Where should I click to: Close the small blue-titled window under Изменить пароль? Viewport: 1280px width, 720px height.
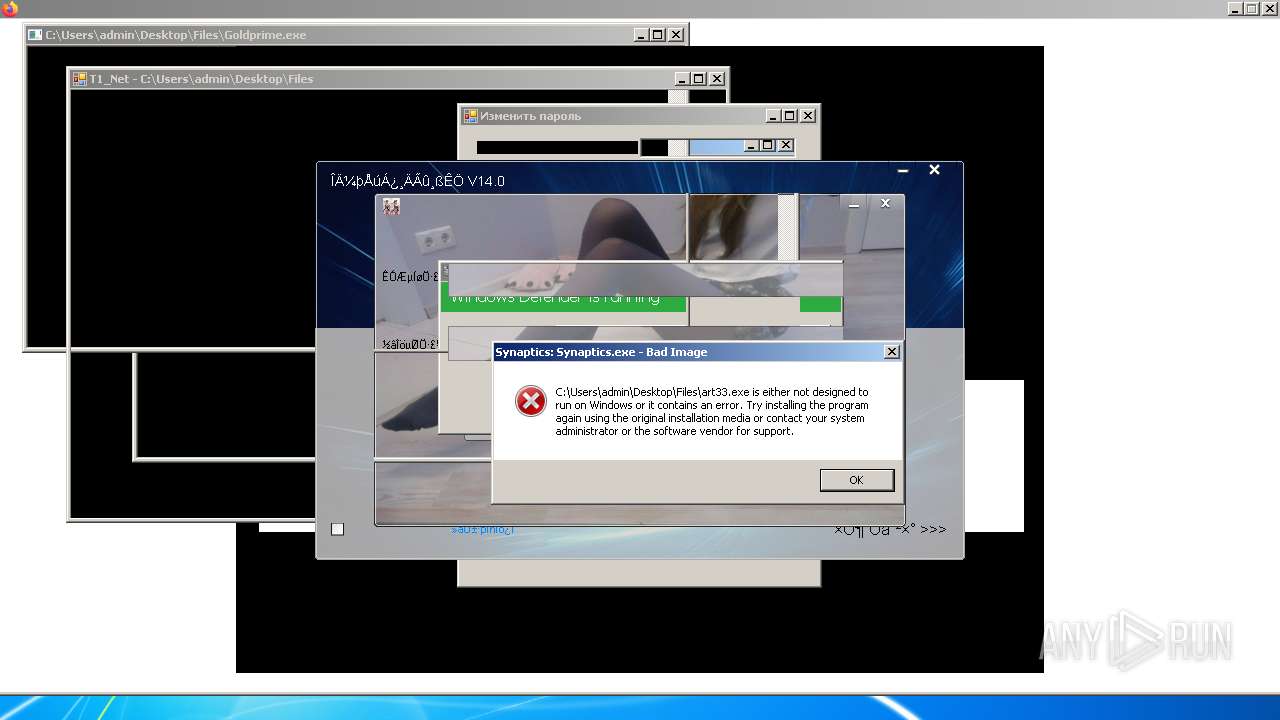[786, 146]
